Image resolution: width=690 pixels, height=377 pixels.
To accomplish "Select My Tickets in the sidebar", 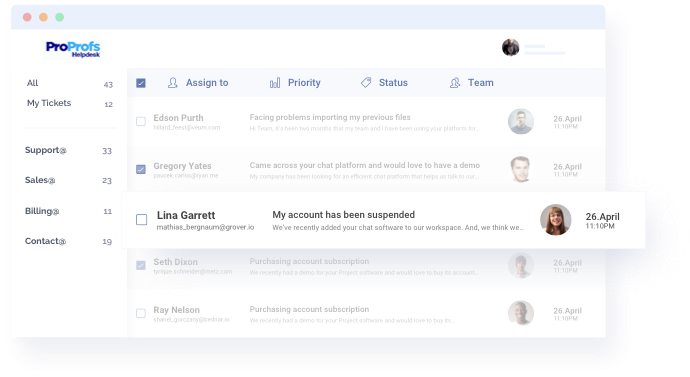I will pos(70,103).
